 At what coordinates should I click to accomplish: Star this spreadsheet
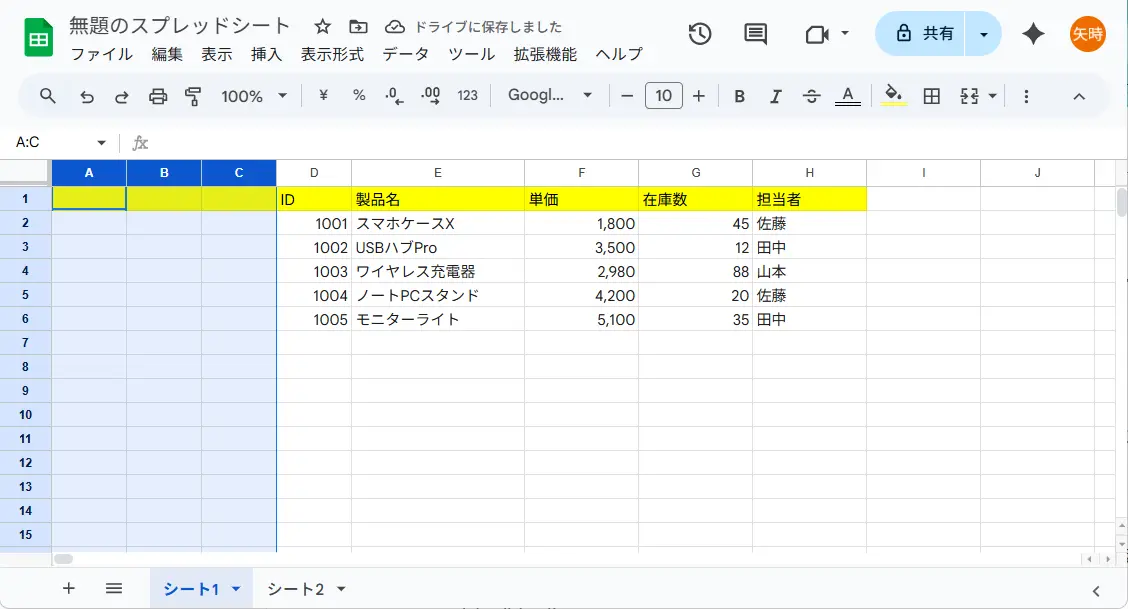(322, 27)
